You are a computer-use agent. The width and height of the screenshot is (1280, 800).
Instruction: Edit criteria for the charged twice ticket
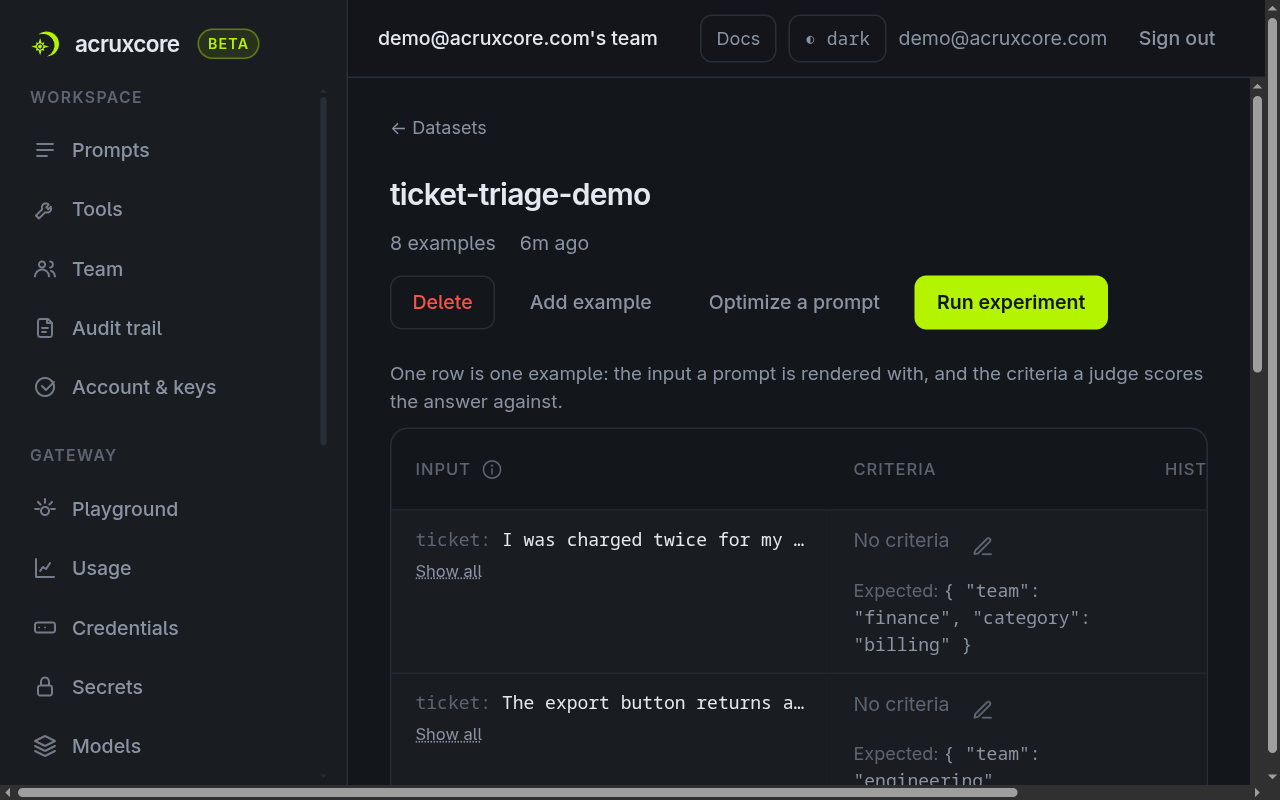pos(983,546)
